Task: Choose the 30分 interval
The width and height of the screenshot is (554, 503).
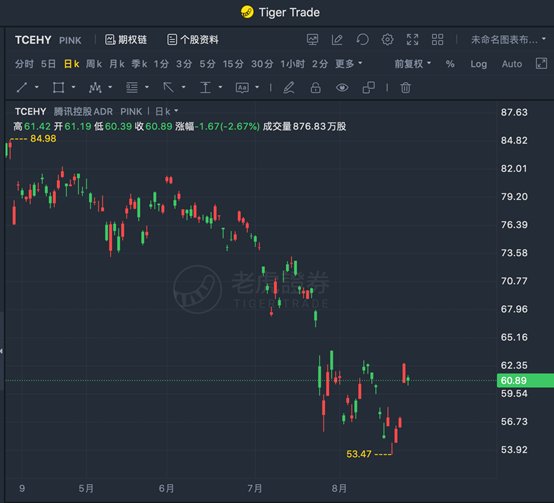Action: pyautogui.click(x=262, y=64)
